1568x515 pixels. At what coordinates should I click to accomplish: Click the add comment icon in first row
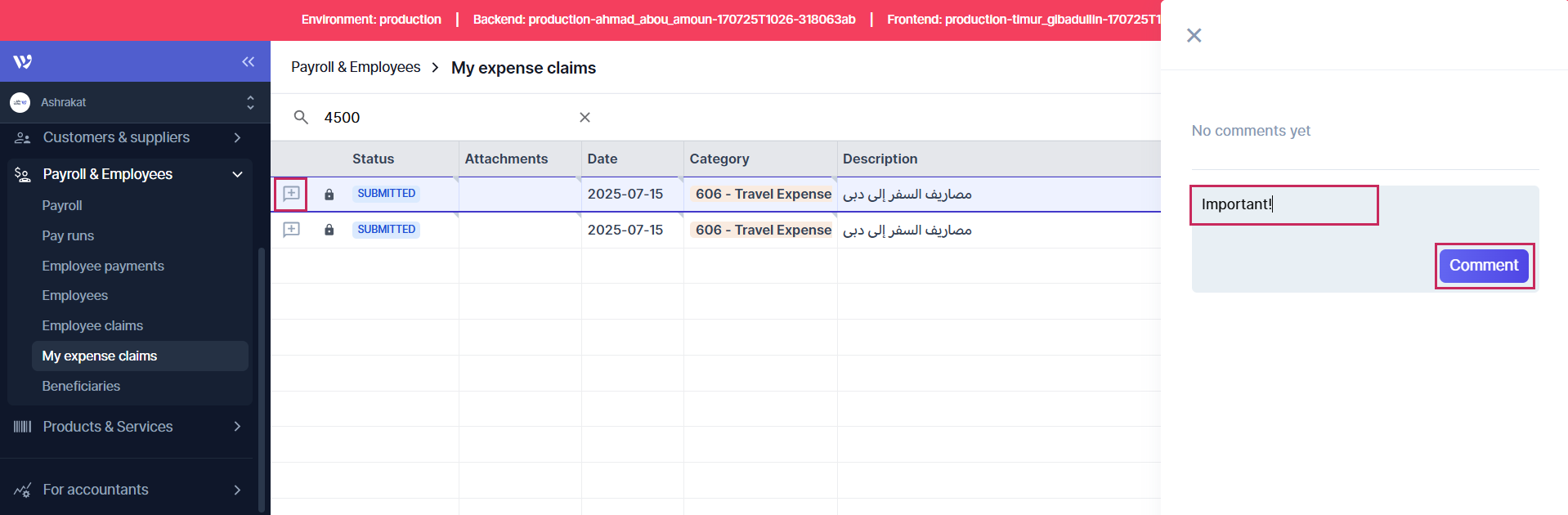point(291,194)
